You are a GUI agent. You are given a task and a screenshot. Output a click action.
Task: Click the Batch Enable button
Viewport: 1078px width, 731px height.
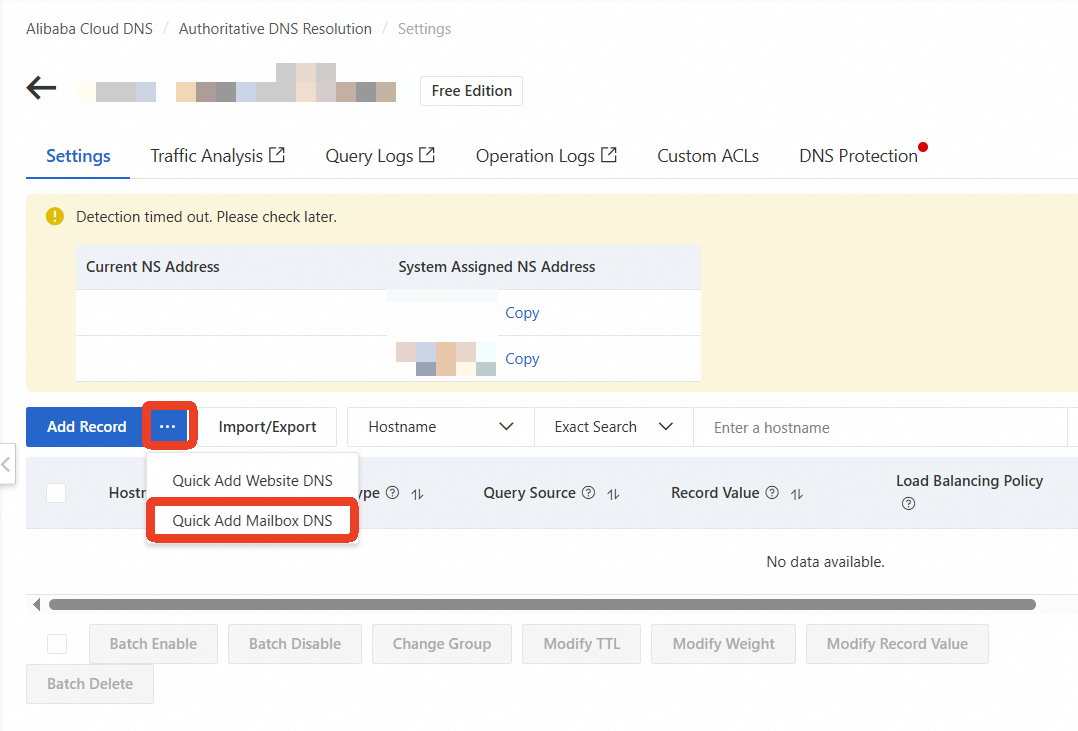(x=153, y=644)
